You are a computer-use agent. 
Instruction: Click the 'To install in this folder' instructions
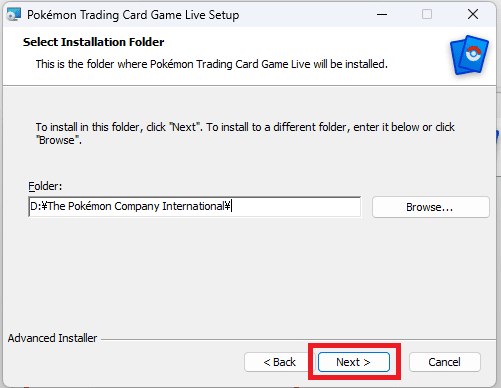pos(245,133)
